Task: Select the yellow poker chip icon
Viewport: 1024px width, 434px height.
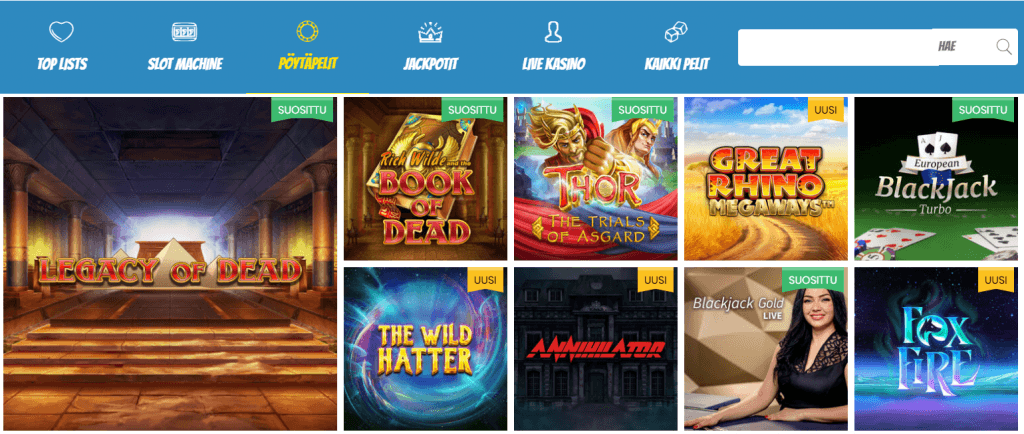Action: tap(307, 31)
